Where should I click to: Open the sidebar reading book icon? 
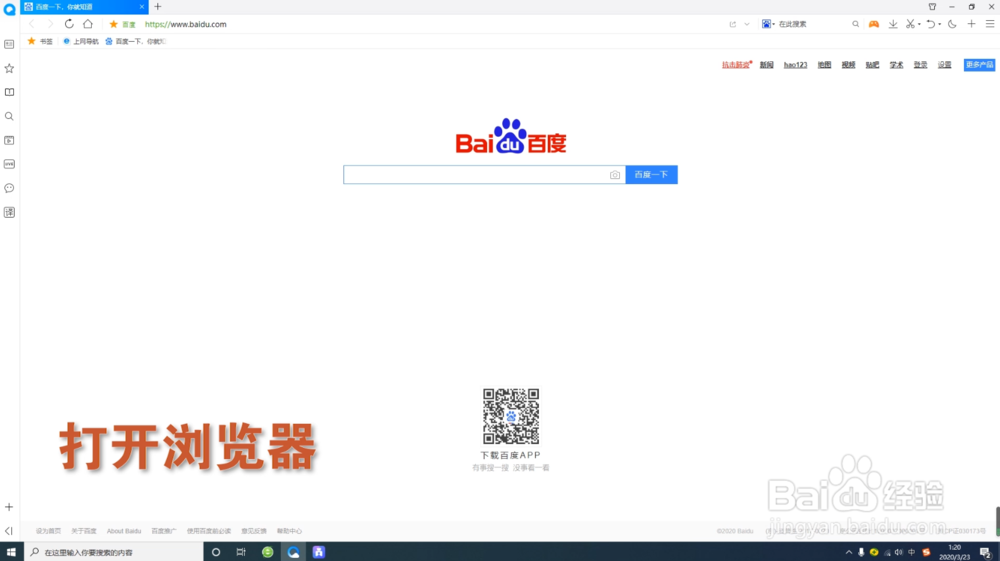9,92
